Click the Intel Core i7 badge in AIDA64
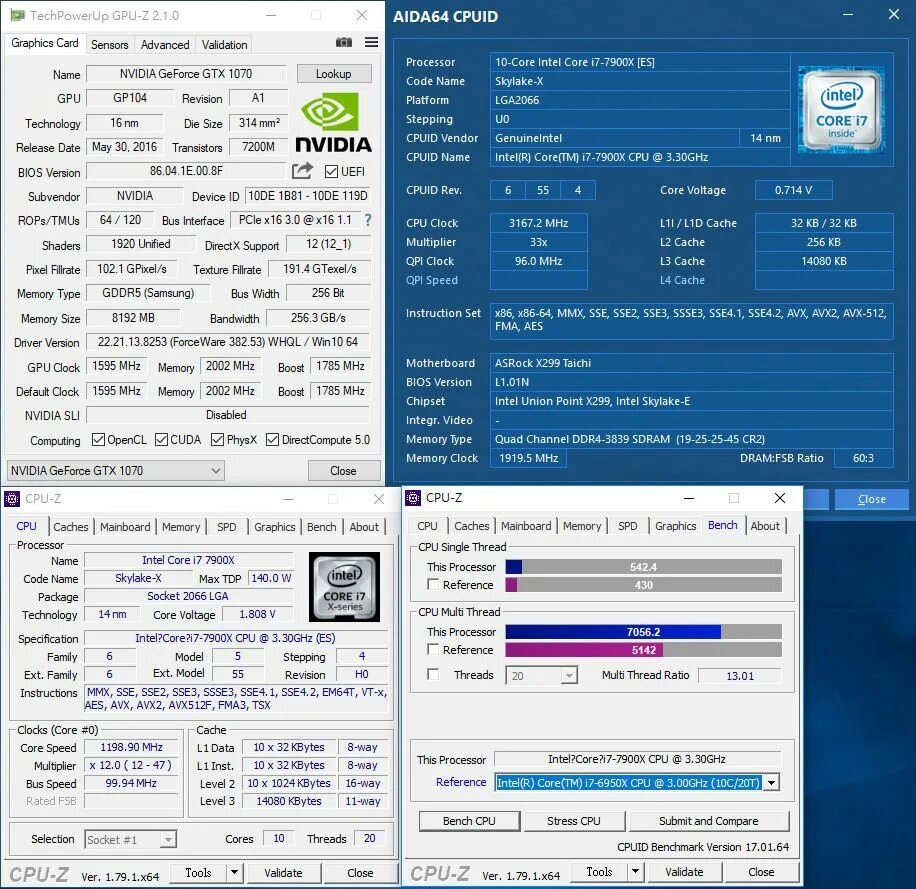Viewport: 916px width, 889px height. 841,110
